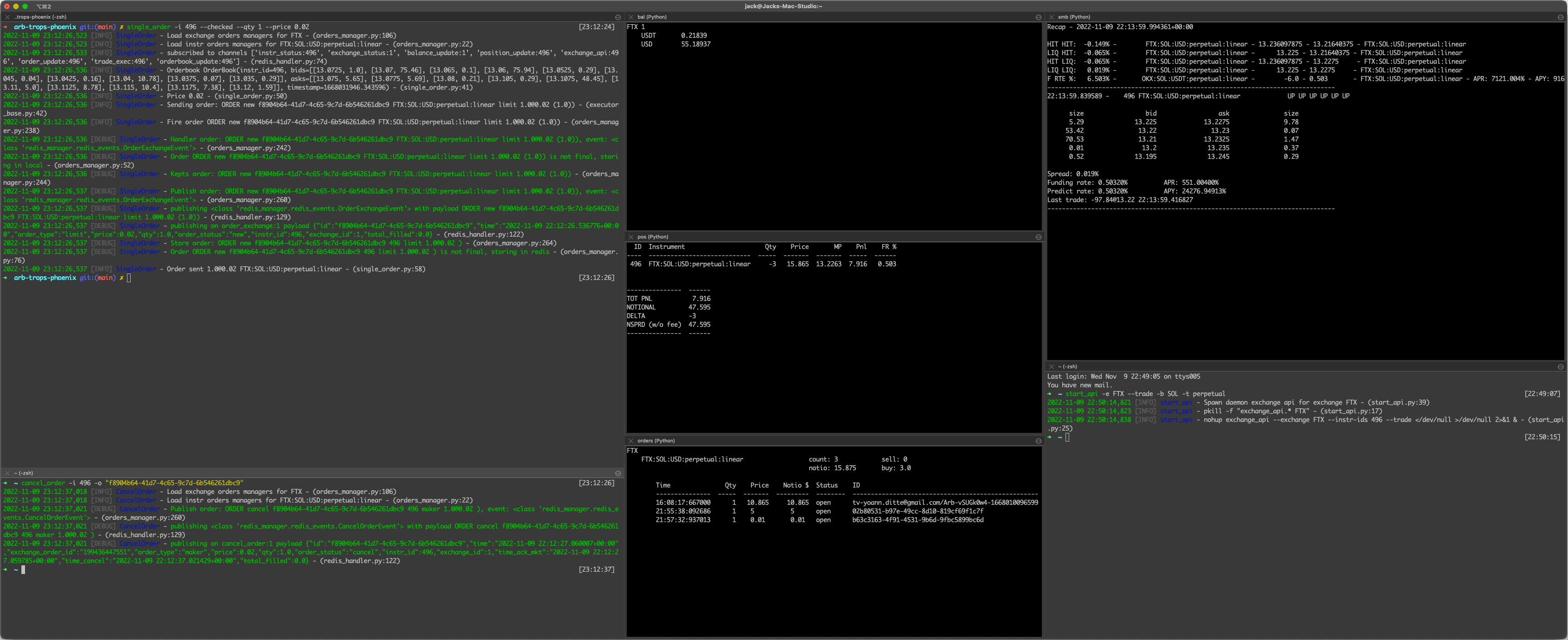The height and width of the screenshot is (640, 1568).
Task: Click the cursor in the start_api pane prompt
Action: click(1067, 437)
